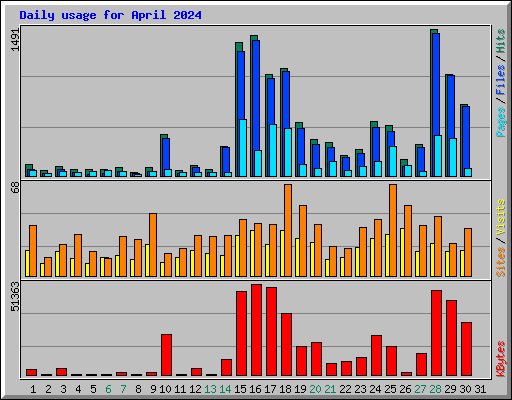Image resolution: width=512 pixels, height=400 pixels.
Task: Click the 'Daily usage for April 2024' title
Action: point(110,15)
